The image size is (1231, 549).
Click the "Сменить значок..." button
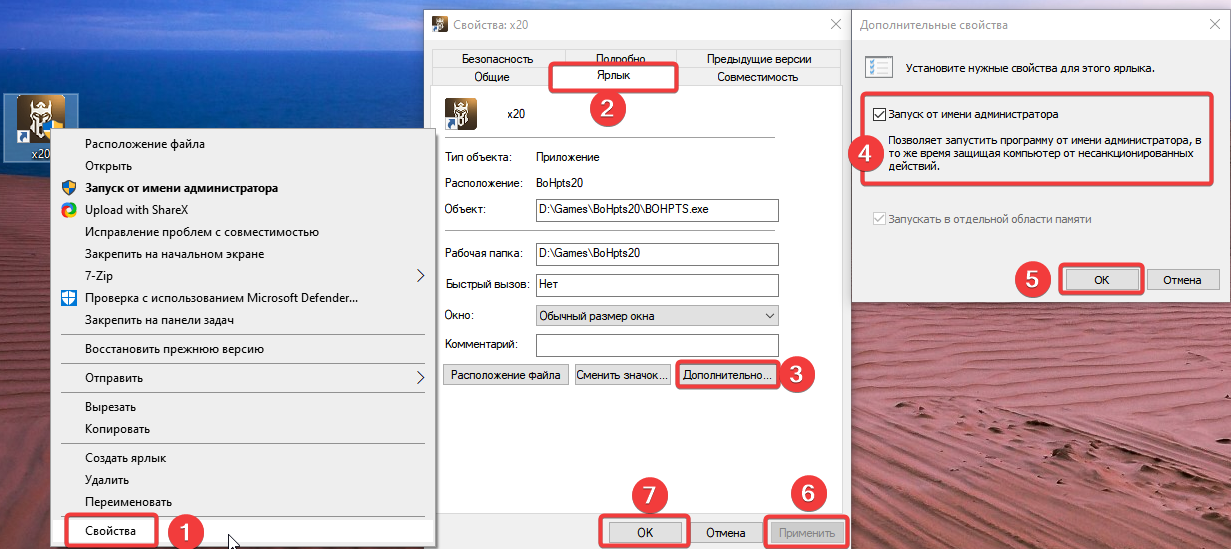pos(622,375)
